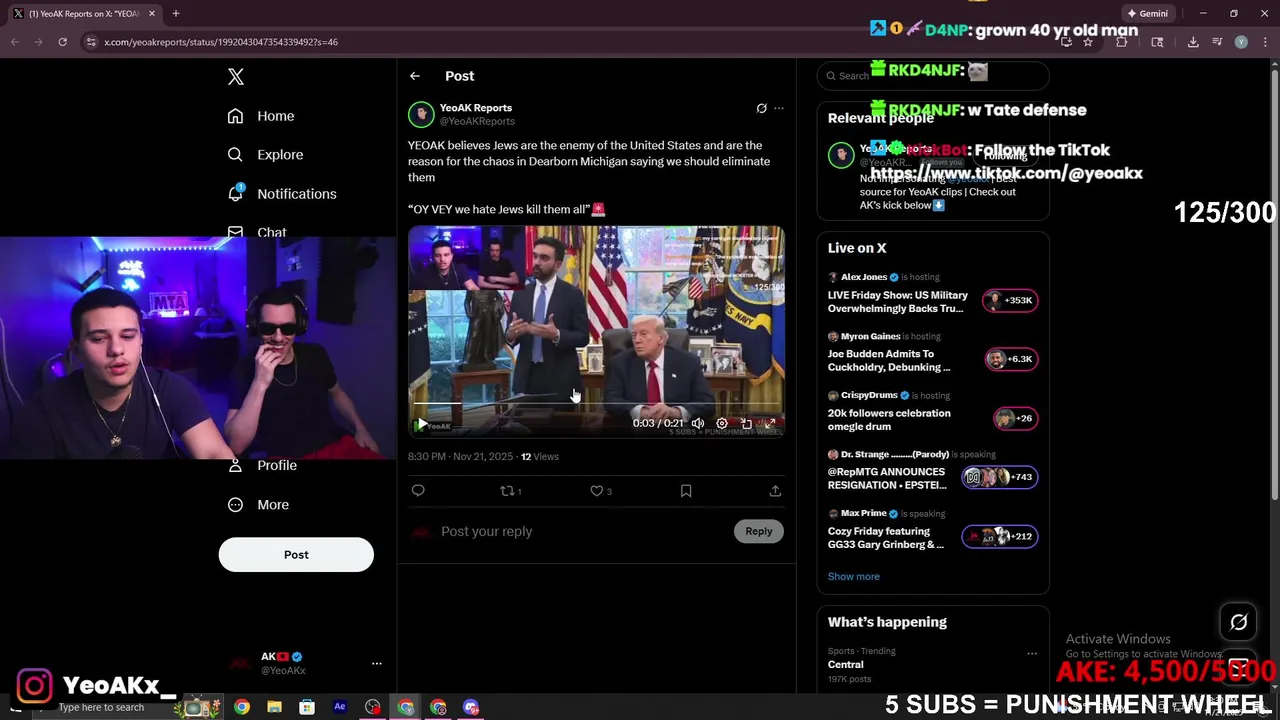The width and height of the screenshot is (1280, 720).
Task: Click the reply bubble icon under the post
Action: 418,491
